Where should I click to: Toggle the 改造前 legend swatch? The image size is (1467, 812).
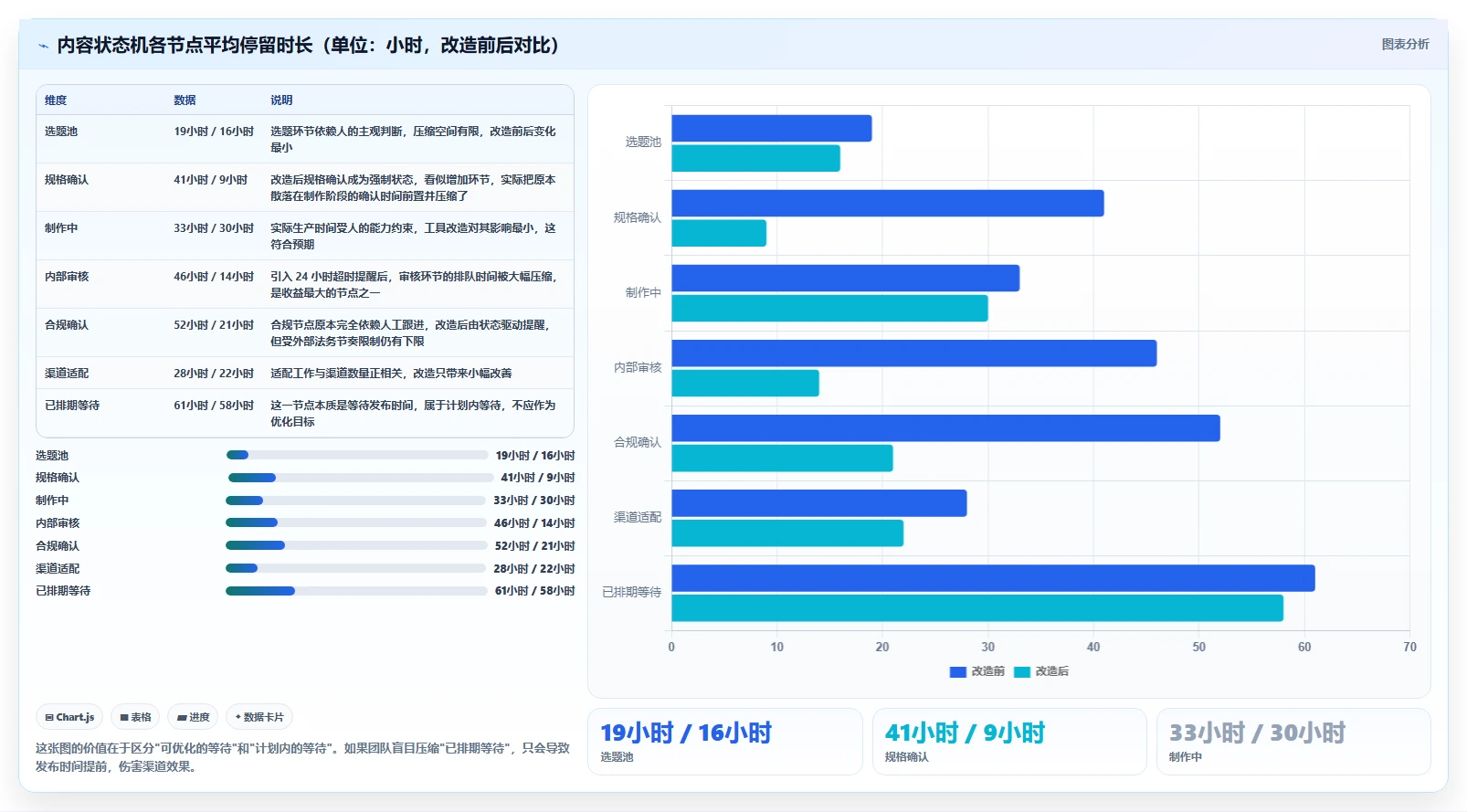click(958, 671)
